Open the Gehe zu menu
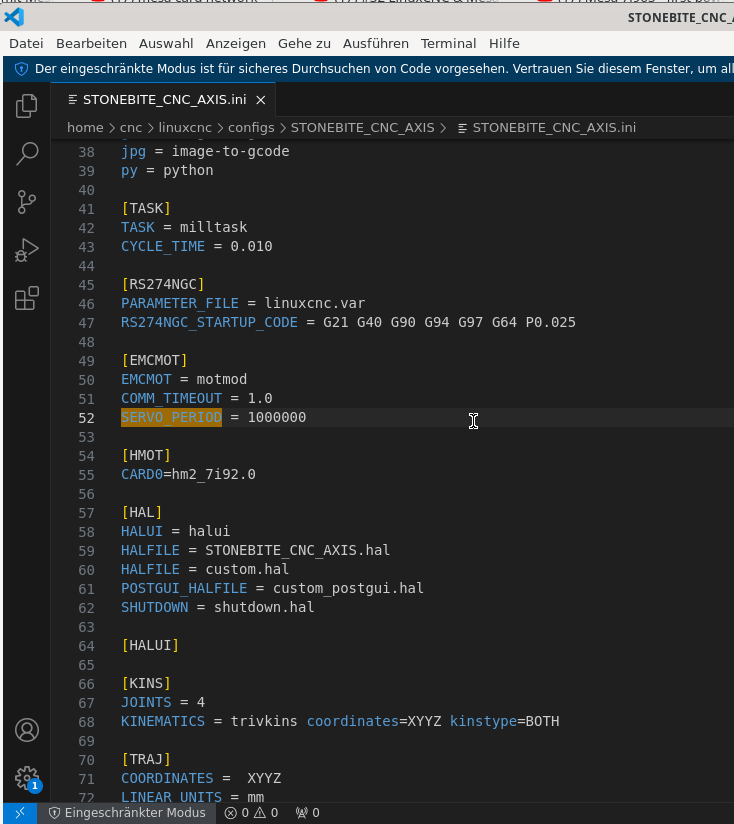Screen dimensions: 734x824 coord(304,44)
